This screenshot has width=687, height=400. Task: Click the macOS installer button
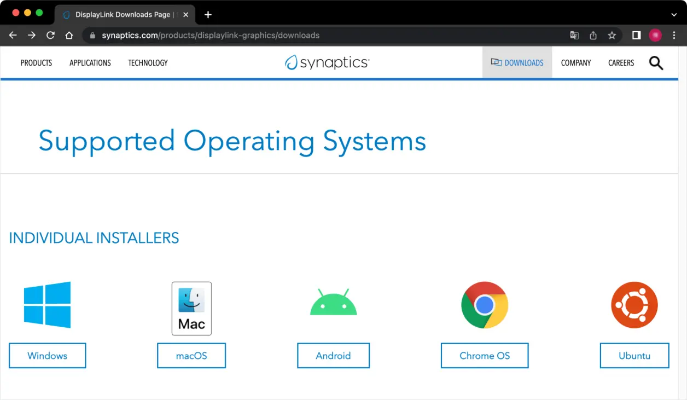(191, 355)
